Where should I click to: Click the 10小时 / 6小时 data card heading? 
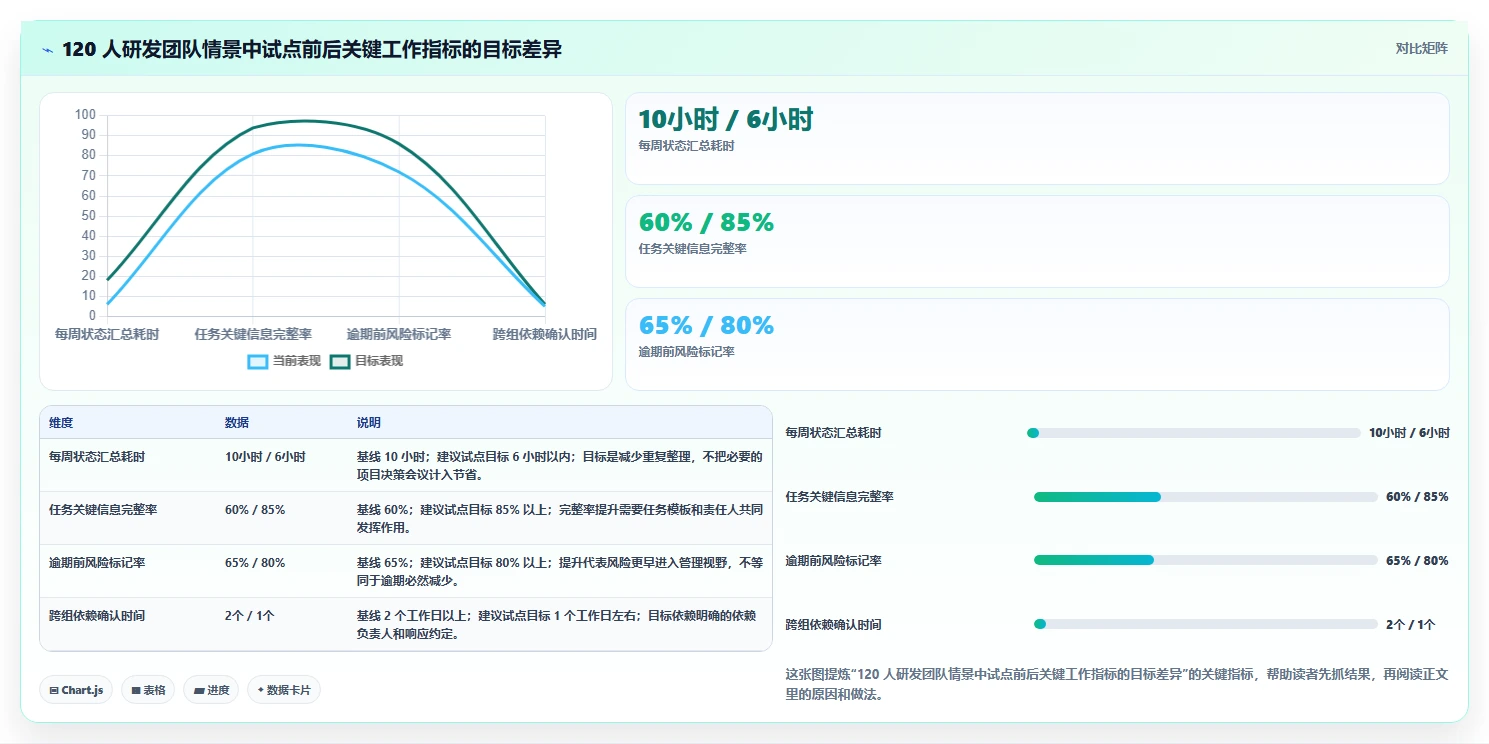pos(726,120)
